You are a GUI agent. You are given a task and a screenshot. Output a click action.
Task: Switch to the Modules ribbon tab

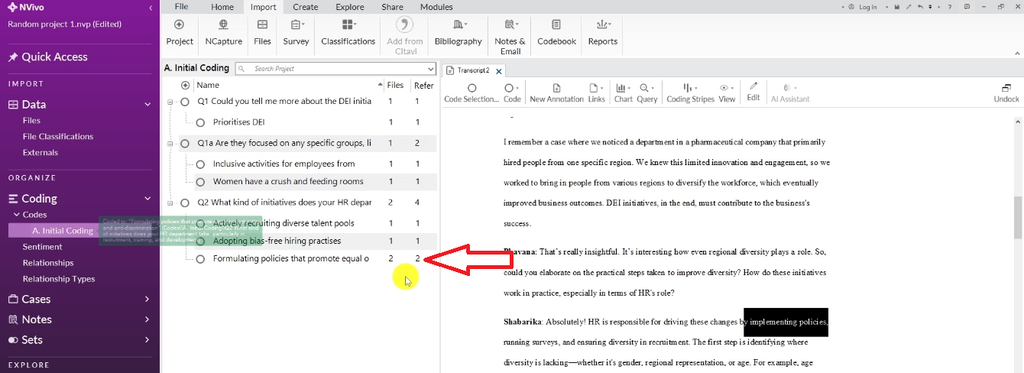tap(436, 7)
